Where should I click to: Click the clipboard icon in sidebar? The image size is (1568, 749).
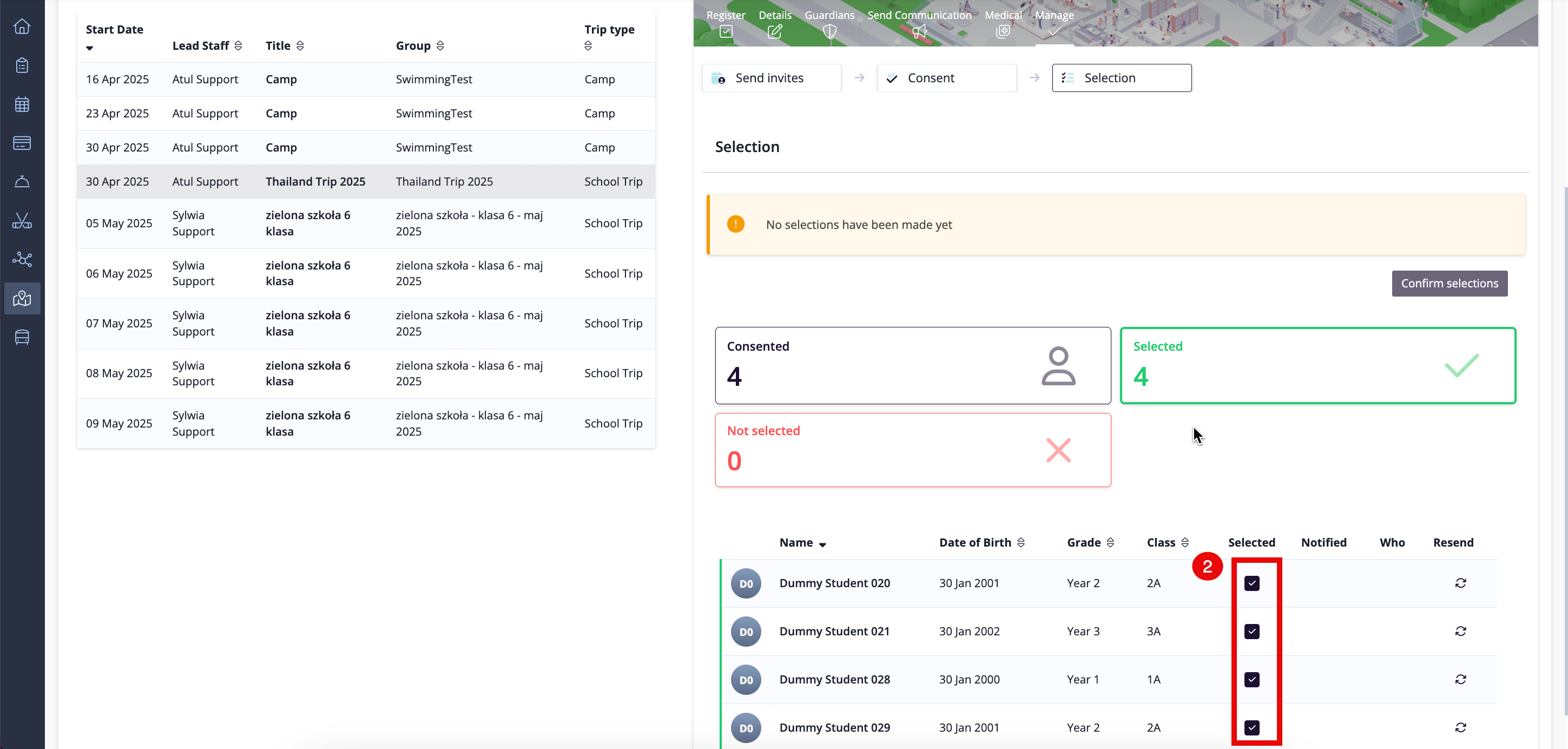22,65
